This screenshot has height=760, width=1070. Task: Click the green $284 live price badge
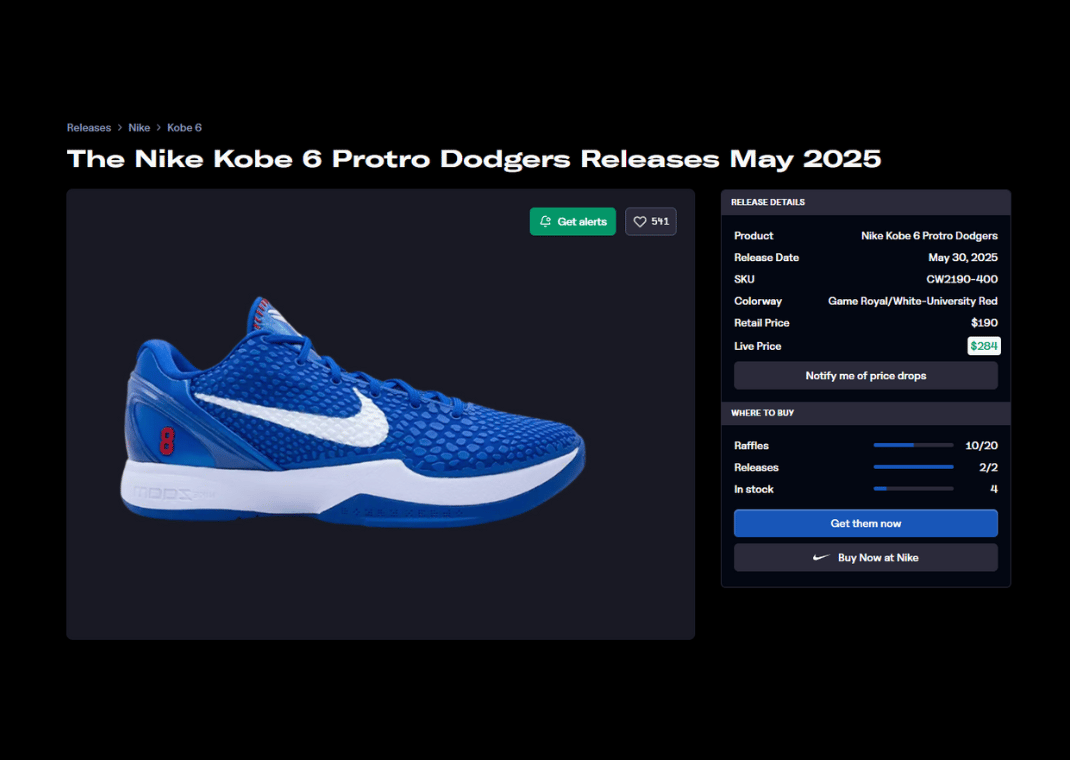983,346
